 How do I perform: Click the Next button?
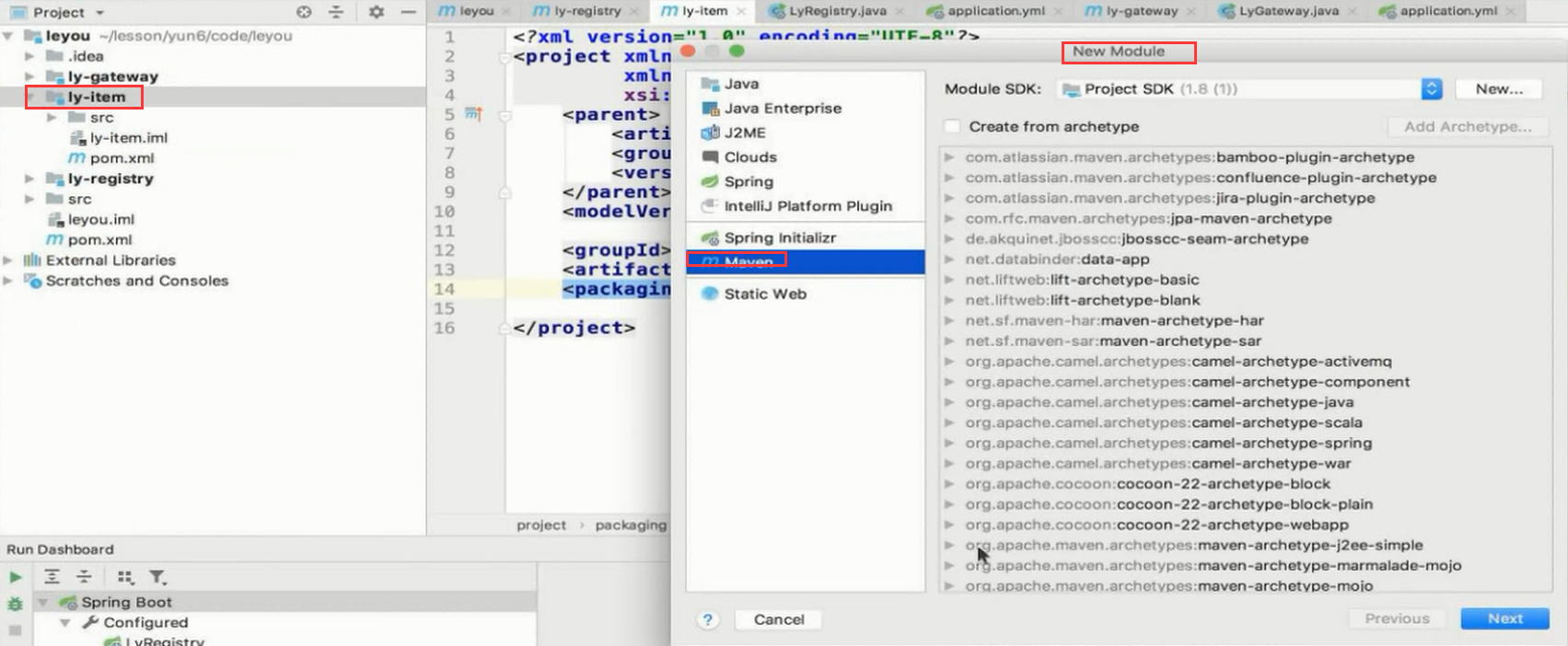pyautogui.click(x=1504, y=618)
